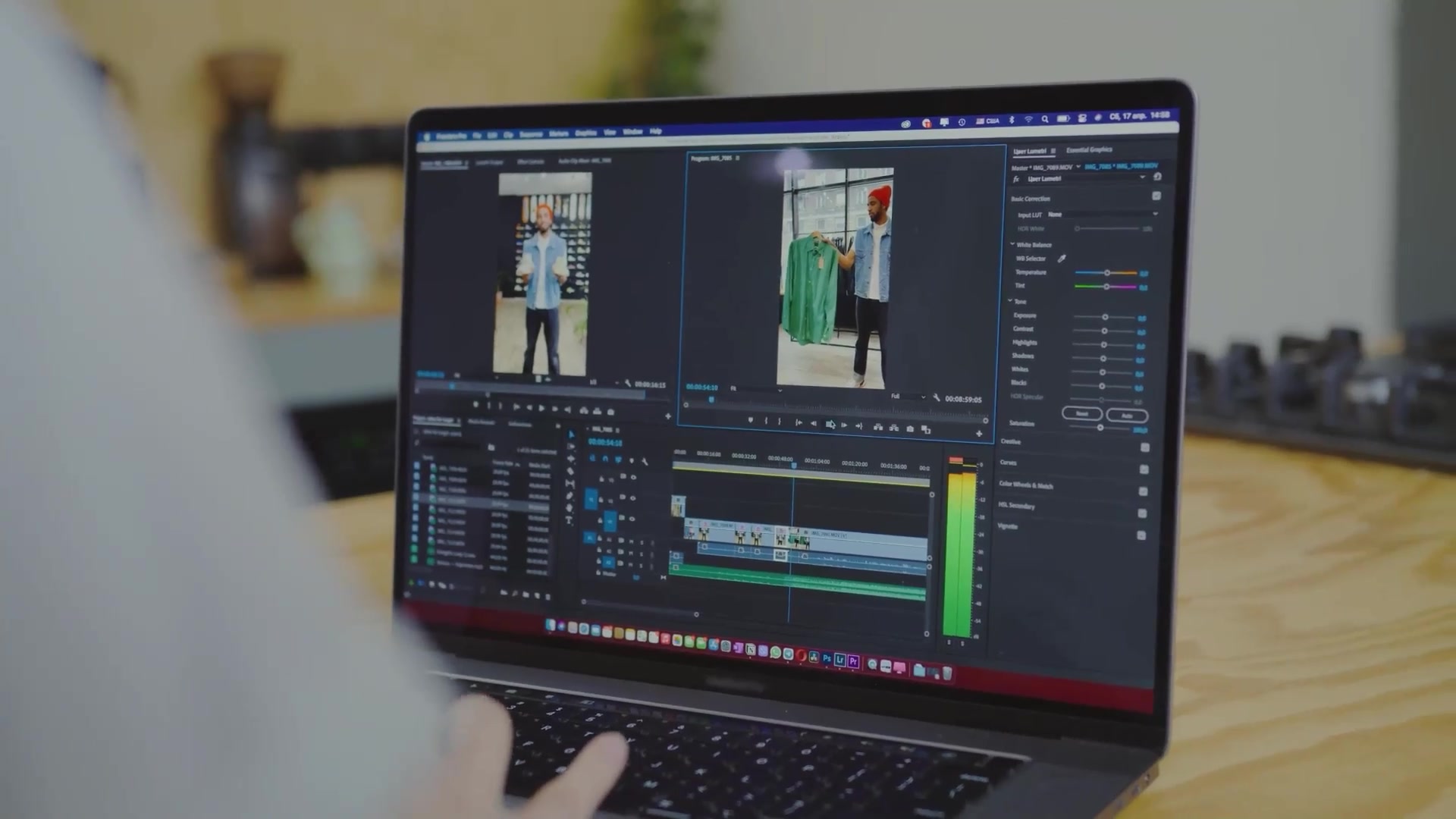1456x819 pixels.
Task: Click the Insert button in the Source monitor
Action: [x=583, y=410]
